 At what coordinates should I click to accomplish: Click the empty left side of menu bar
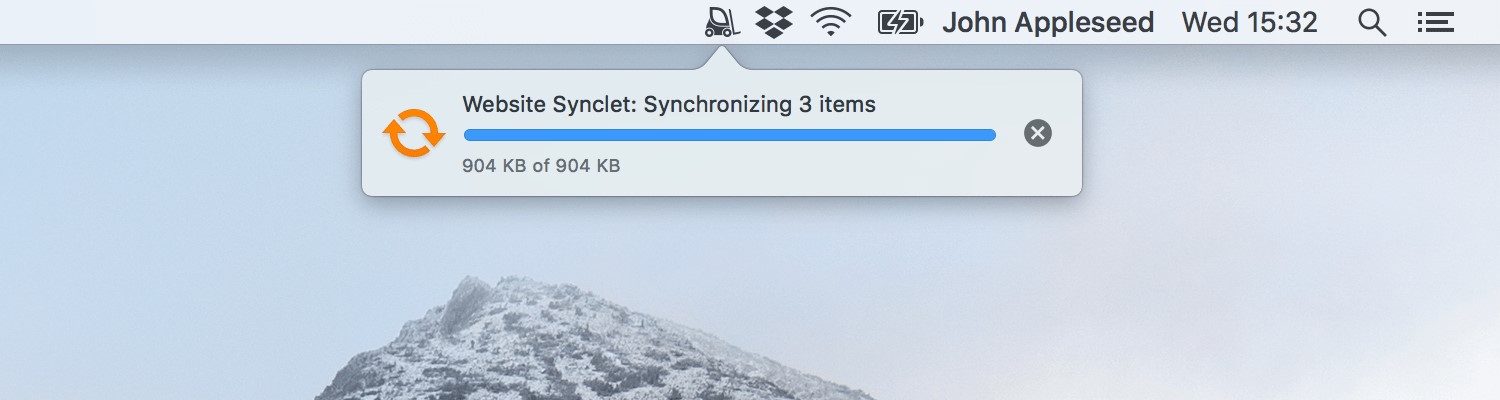point(300,22)
